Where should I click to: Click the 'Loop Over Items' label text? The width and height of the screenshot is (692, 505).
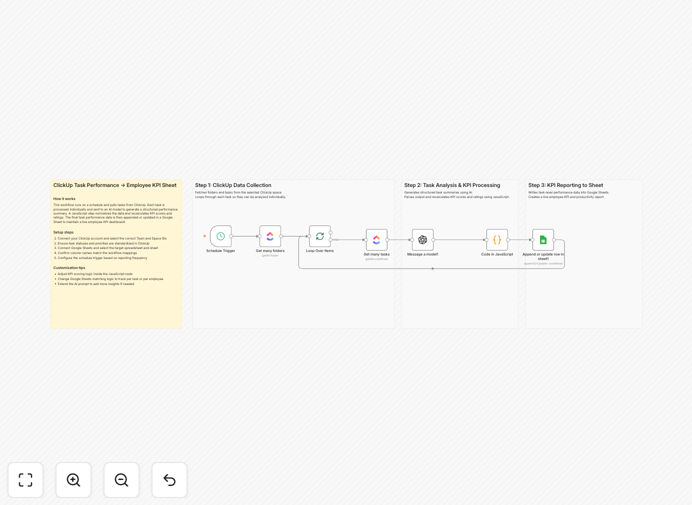pyautogui.click(x=320, y=251)
